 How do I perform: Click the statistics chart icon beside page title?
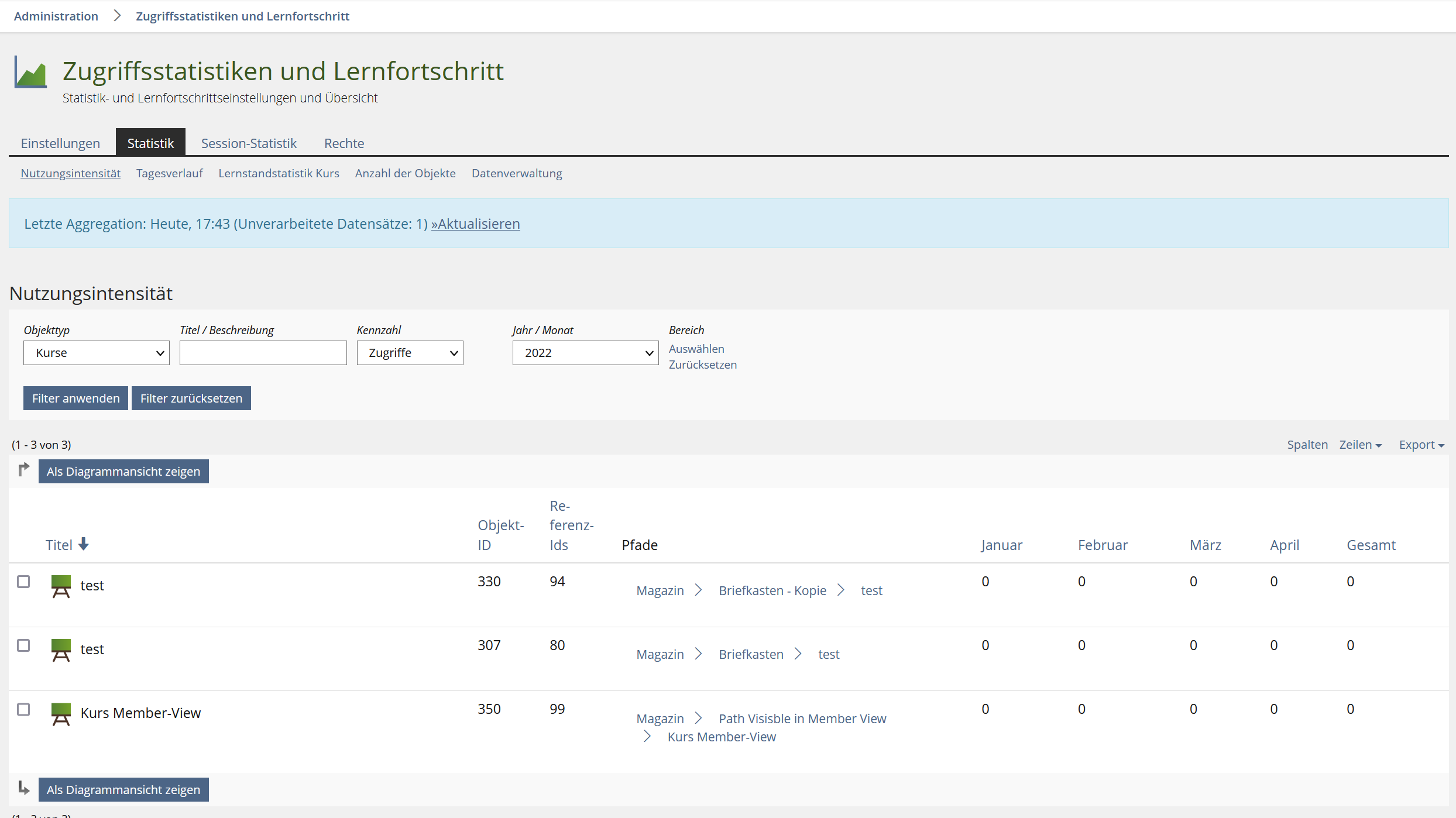click(30, 73)
